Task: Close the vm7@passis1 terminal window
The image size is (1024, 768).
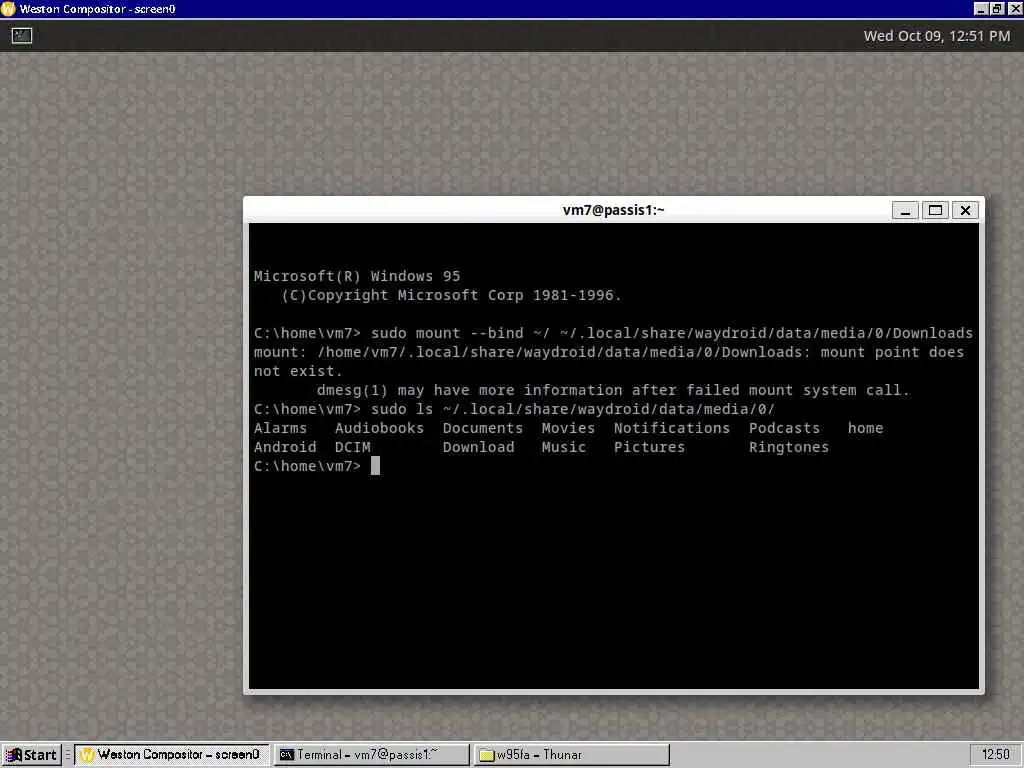Action: [x=965, y=210]
